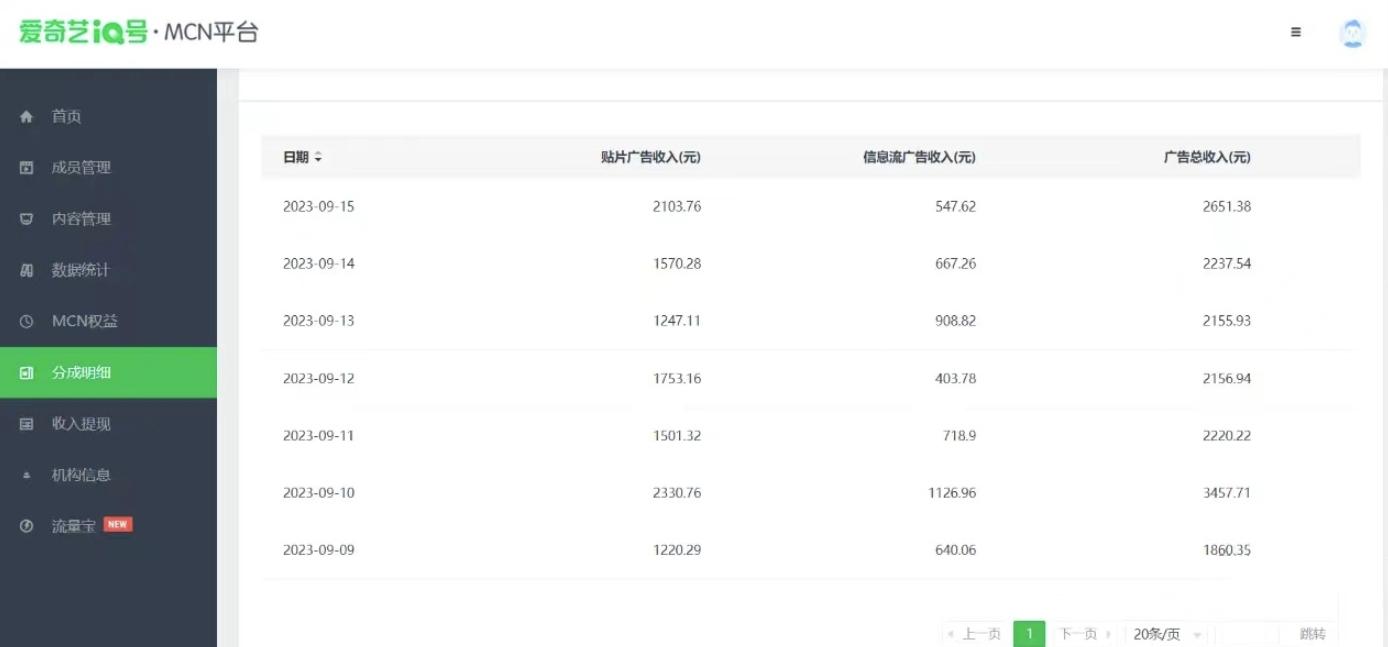
Task: Expand the hamburger menu at top right
Action: pos(1295,32)
